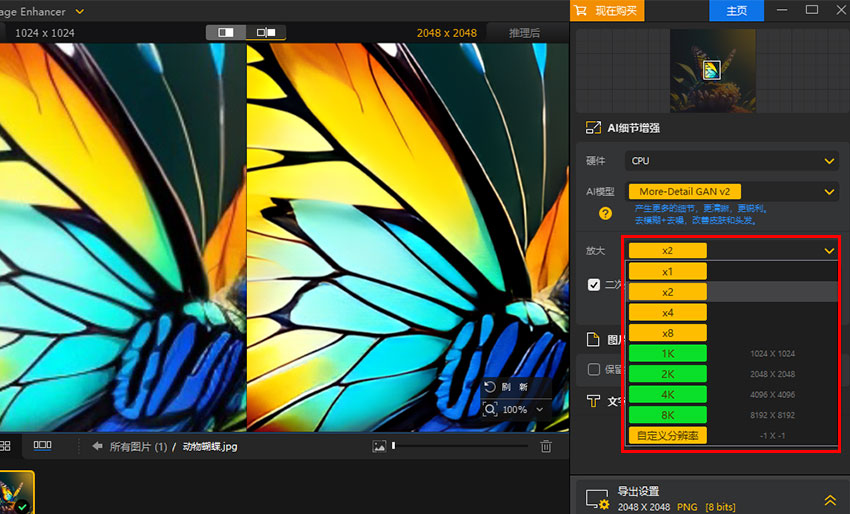Select 自定义分辨率 custom resolution option
850x514 pixels.
click(668, 435)
